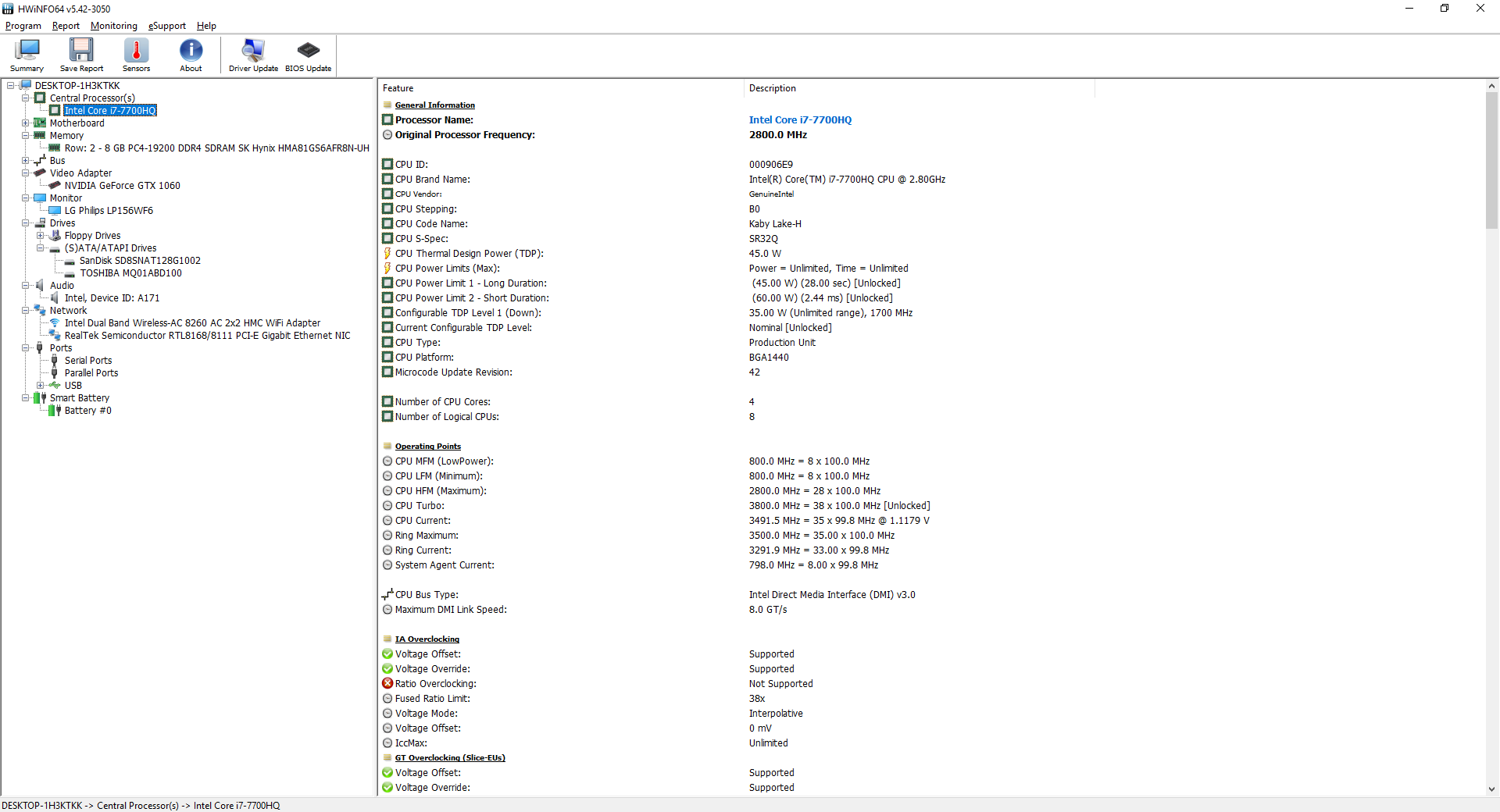Click the USB connector icon
The width and height of the screenshot is (1500, 812).
click(55, 385)
